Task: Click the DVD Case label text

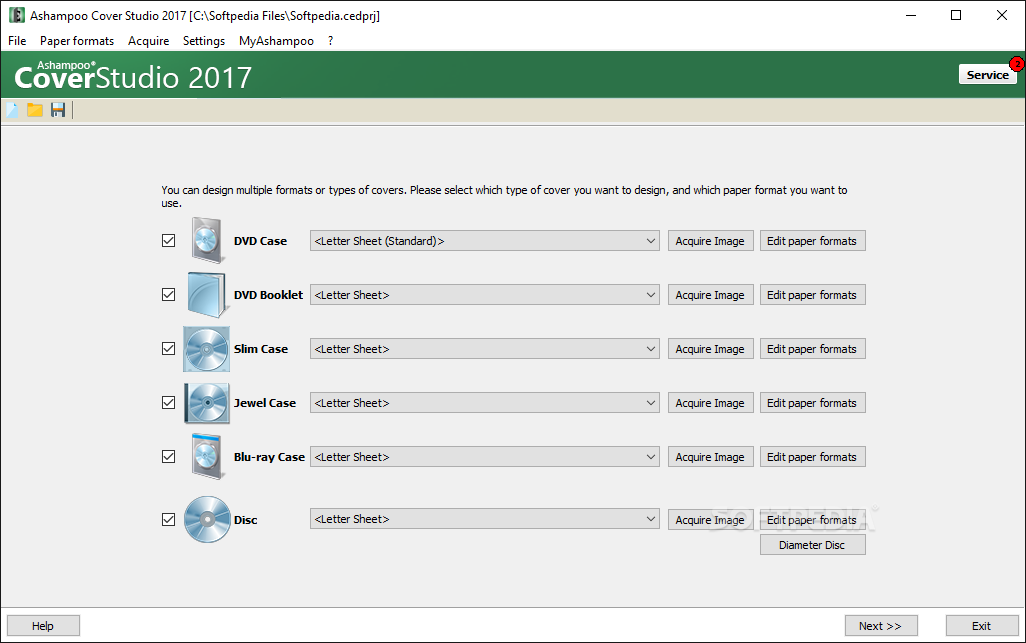Action: (x=260, y=241)
